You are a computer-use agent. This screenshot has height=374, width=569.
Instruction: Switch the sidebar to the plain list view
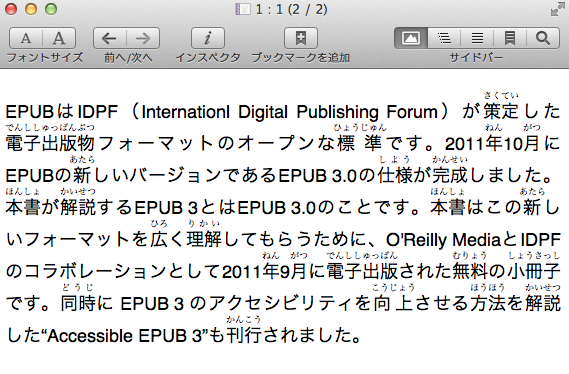click(477, 38)
